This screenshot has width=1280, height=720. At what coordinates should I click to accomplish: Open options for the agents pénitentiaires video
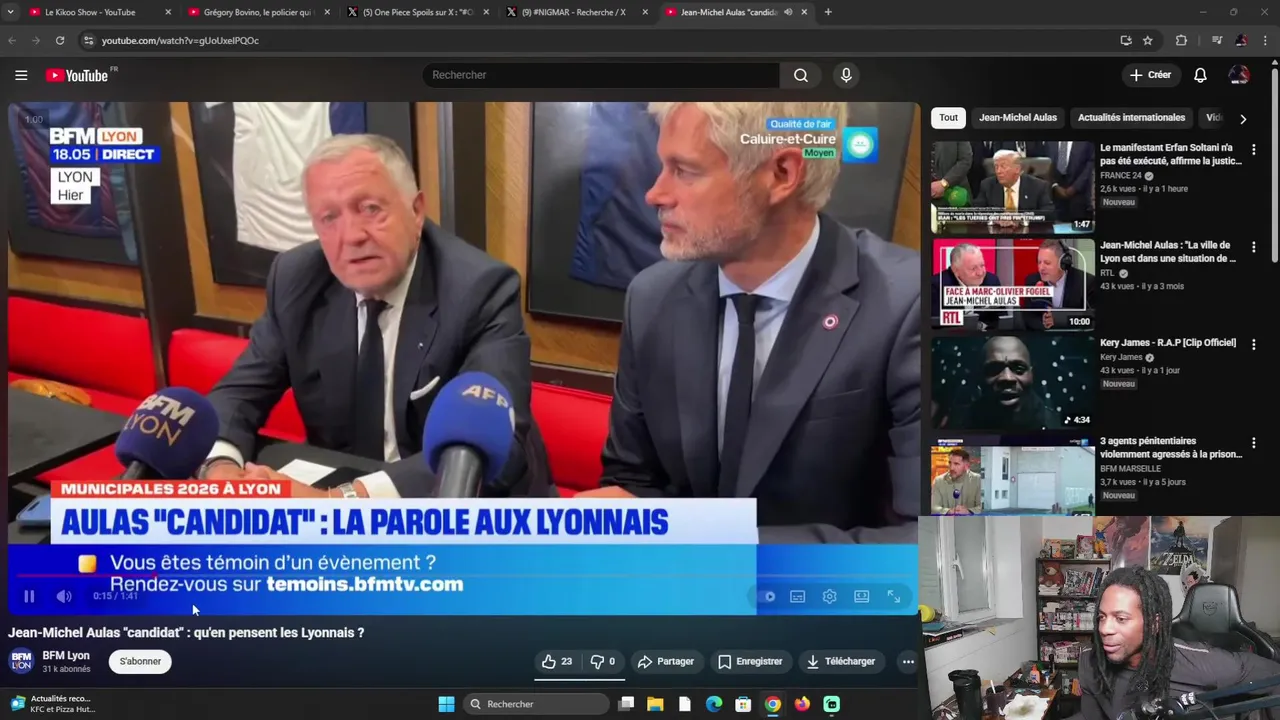(x=1253, y=443)
